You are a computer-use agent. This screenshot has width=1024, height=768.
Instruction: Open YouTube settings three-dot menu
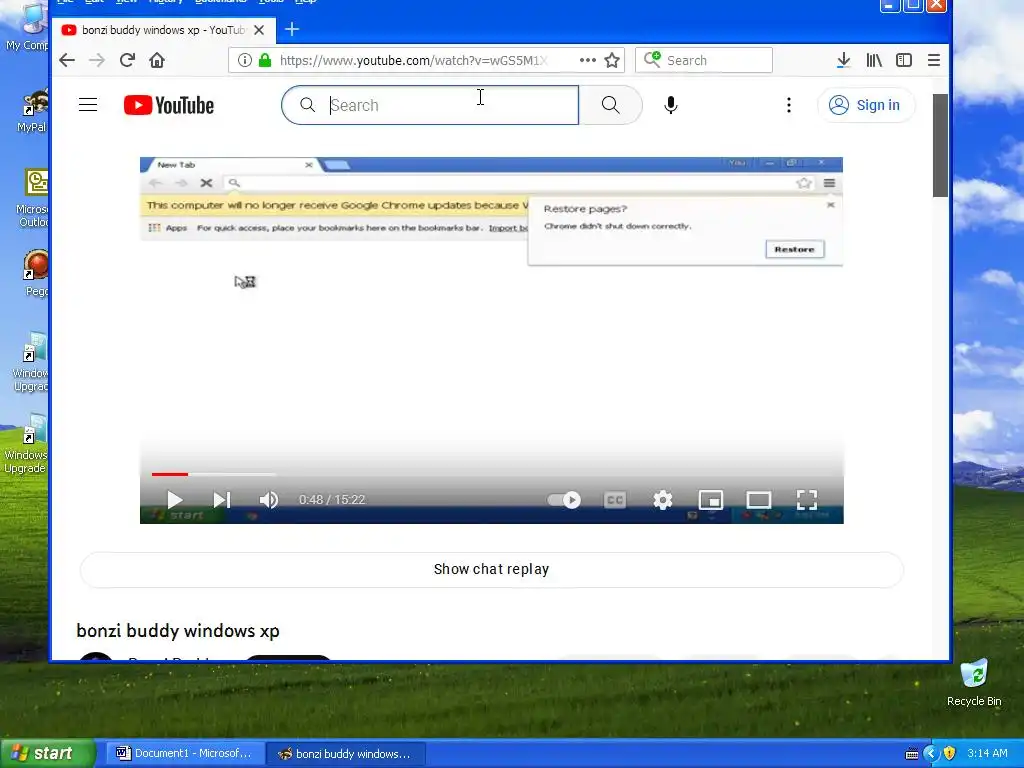click(x=789, y=105)
